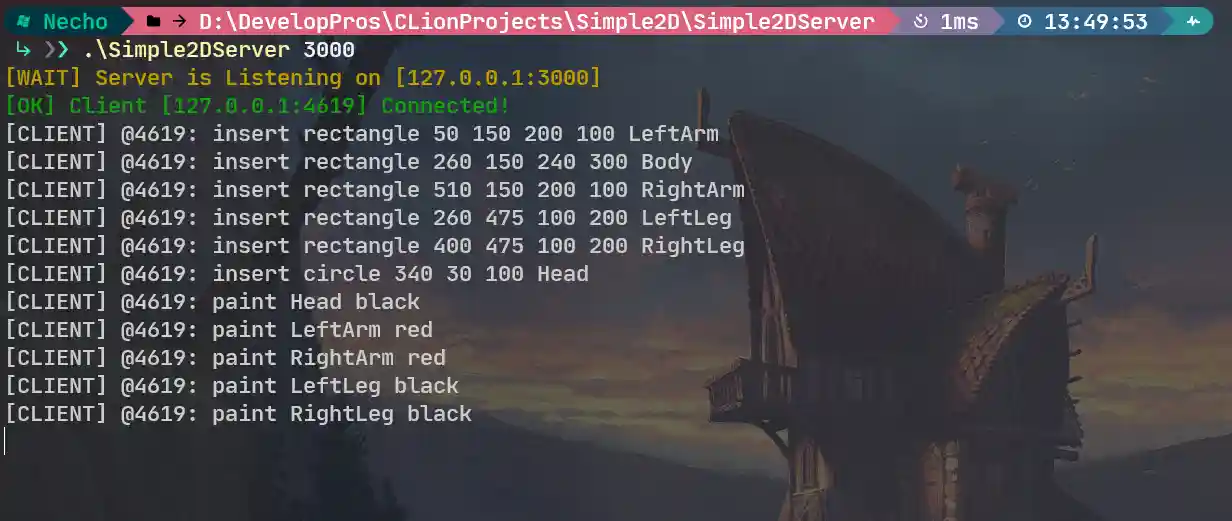Click the [WAIT] Server is Listening line
This screenshot has width=1232, height=521.
point(303,77)
